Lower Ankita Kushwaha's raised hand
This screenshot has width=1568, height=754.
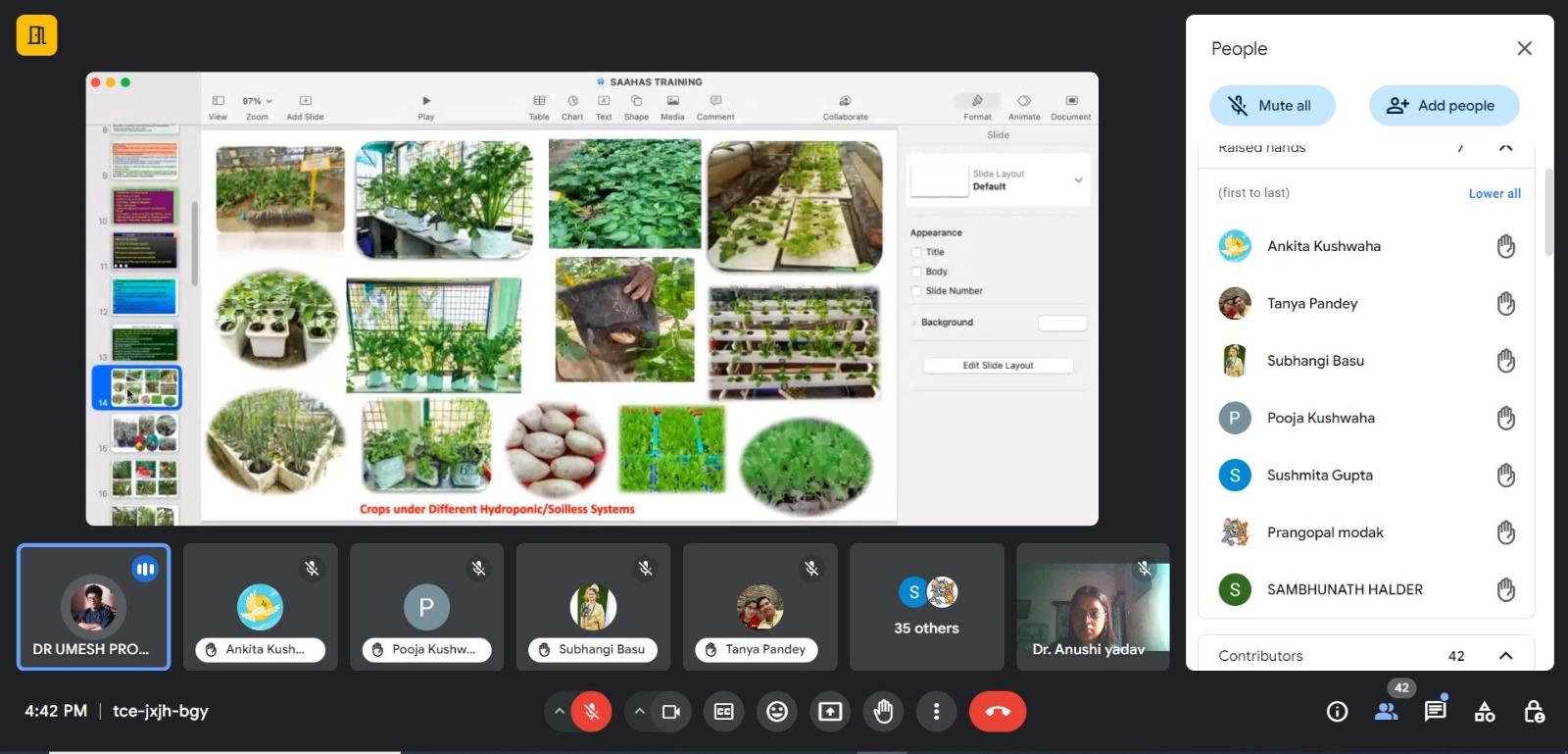(x=1505, y=246)
